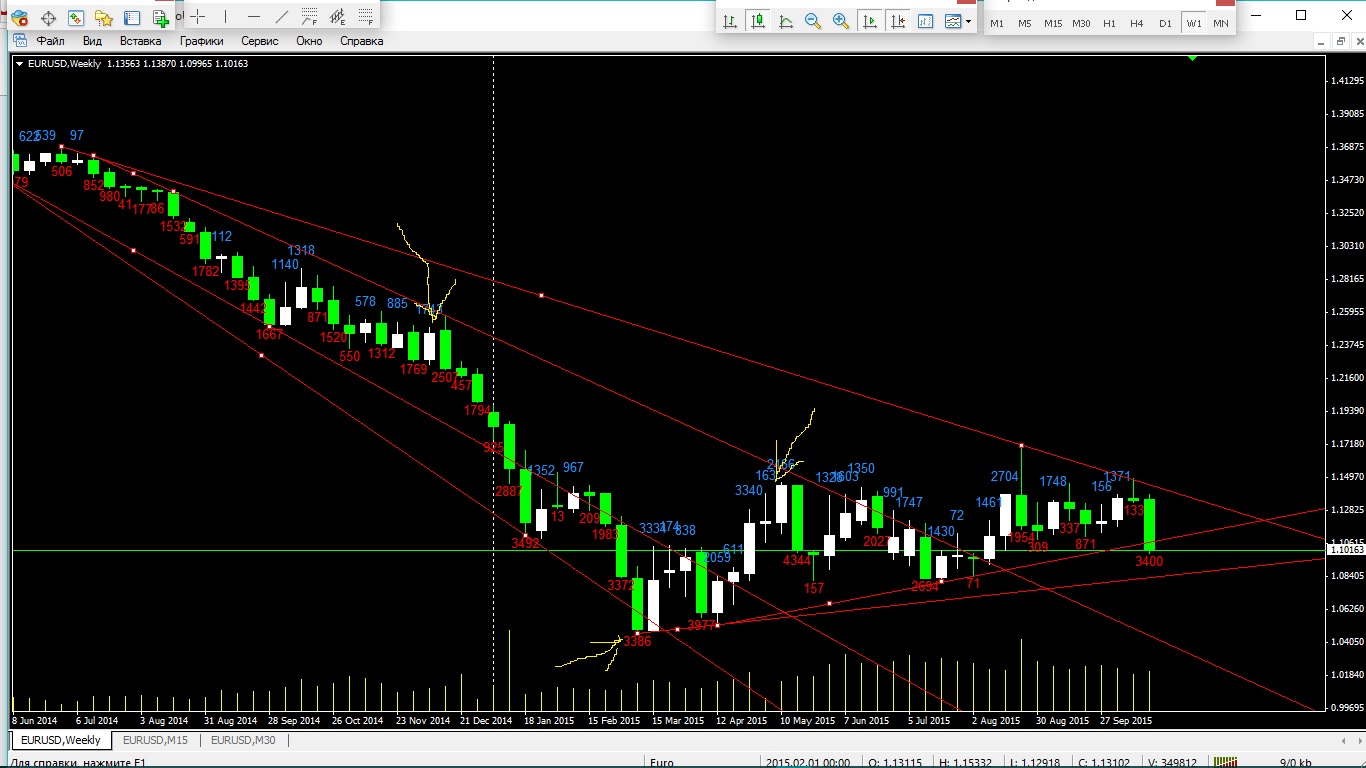Open the Сервис menu
Viewport: 1366px width, 768px height.
click(x=260, y=41)
